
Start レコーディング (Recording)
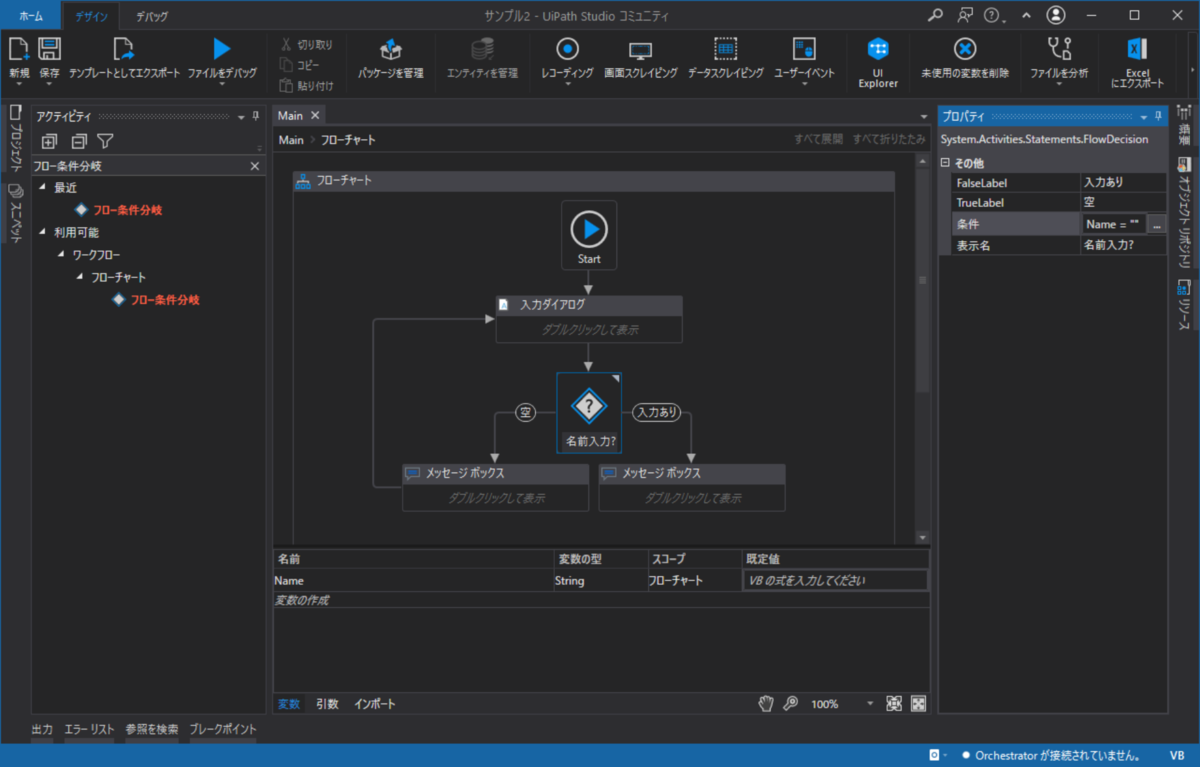(x=567, y=58)
